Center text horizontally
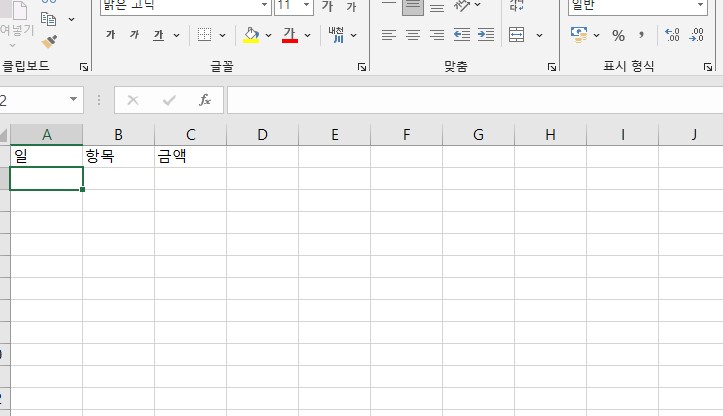The width and height of the screenshot is (723, 416). [413, 35]
